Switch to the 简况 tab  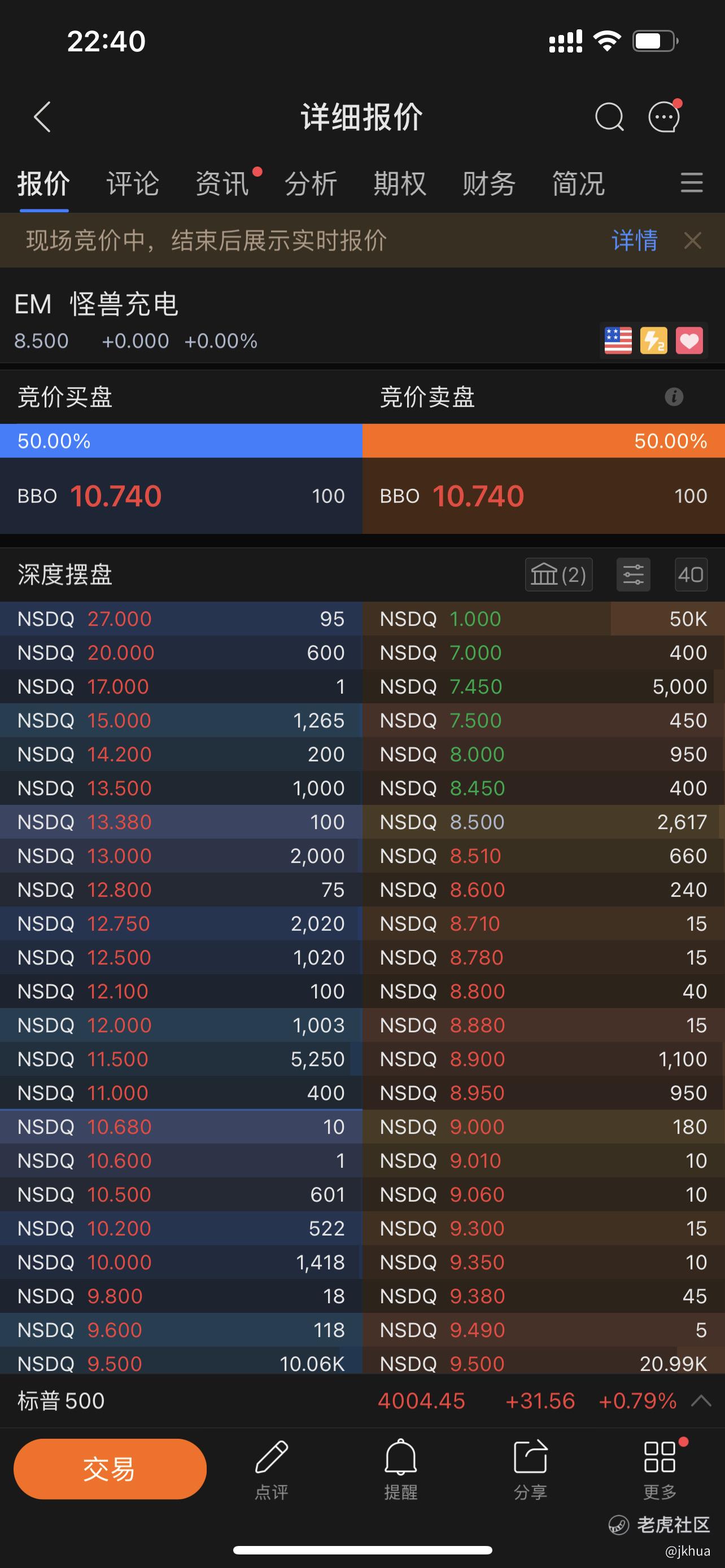[x=578, y=183]
